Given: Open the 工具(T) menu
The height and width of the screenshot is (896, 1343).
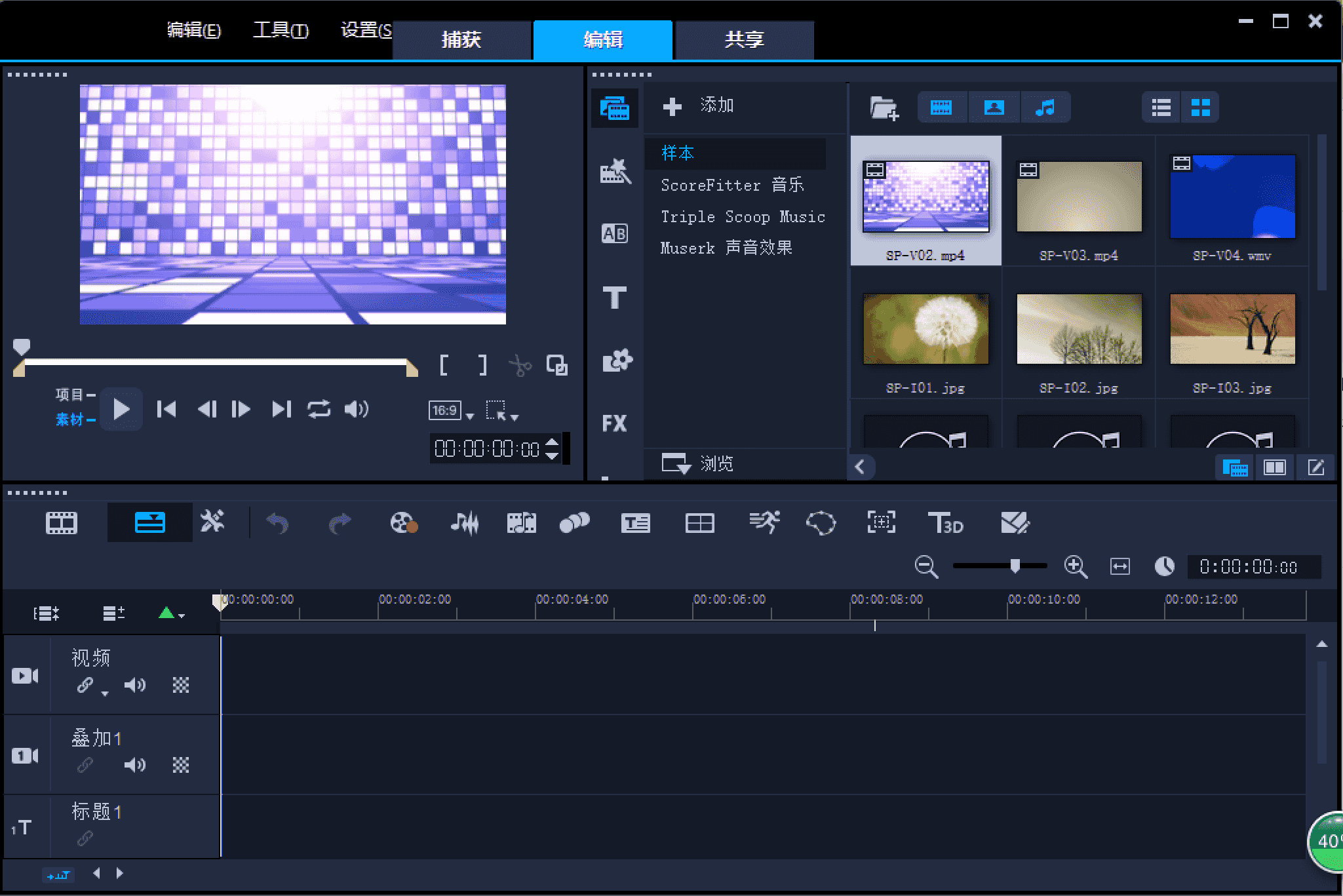Looking at the screenshot, I should (x=281, y=30).
